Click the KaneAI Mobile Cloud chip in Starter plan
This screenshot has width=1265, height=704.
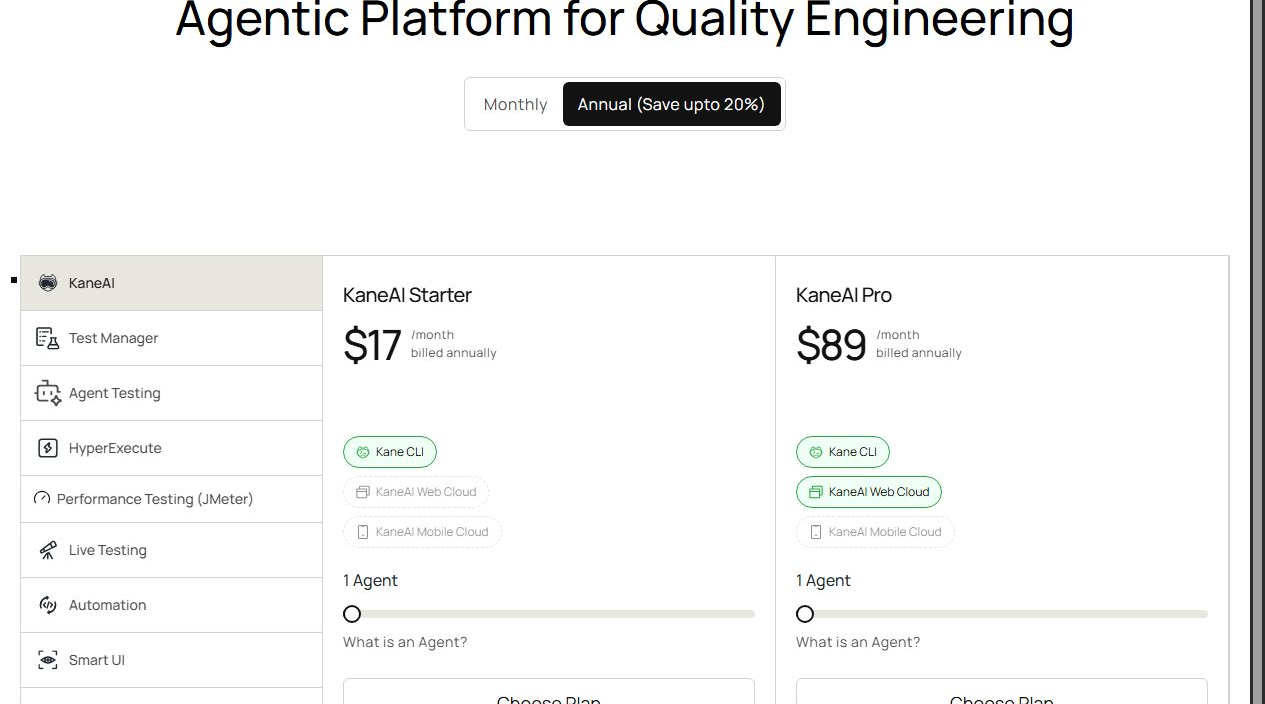[x=422, y=532]
